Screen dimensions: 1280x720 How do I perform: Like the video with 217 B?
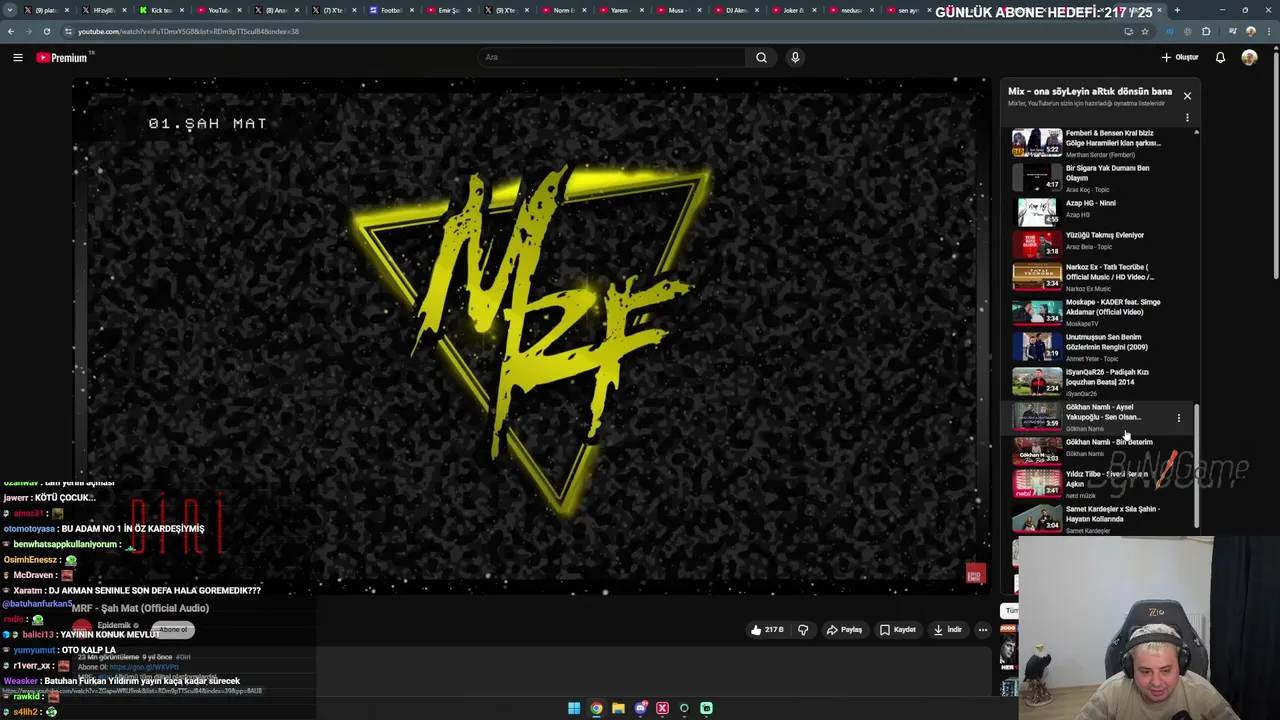[x=767, y=630]
